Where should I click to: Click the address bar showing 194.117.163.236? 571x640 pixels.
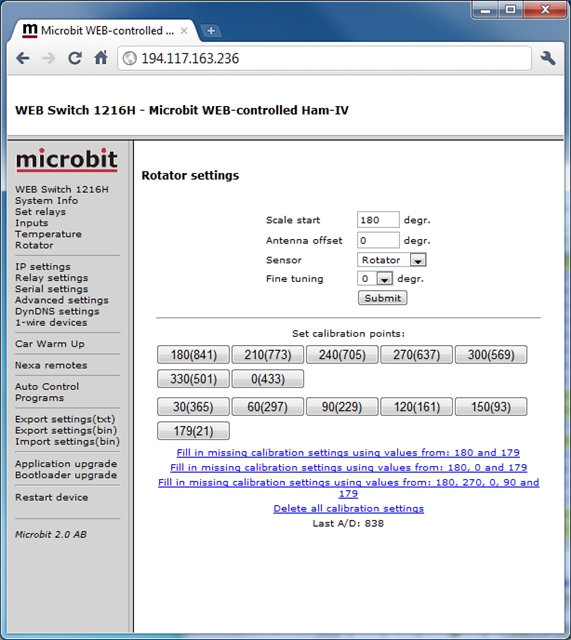click(x=324, y=58)
